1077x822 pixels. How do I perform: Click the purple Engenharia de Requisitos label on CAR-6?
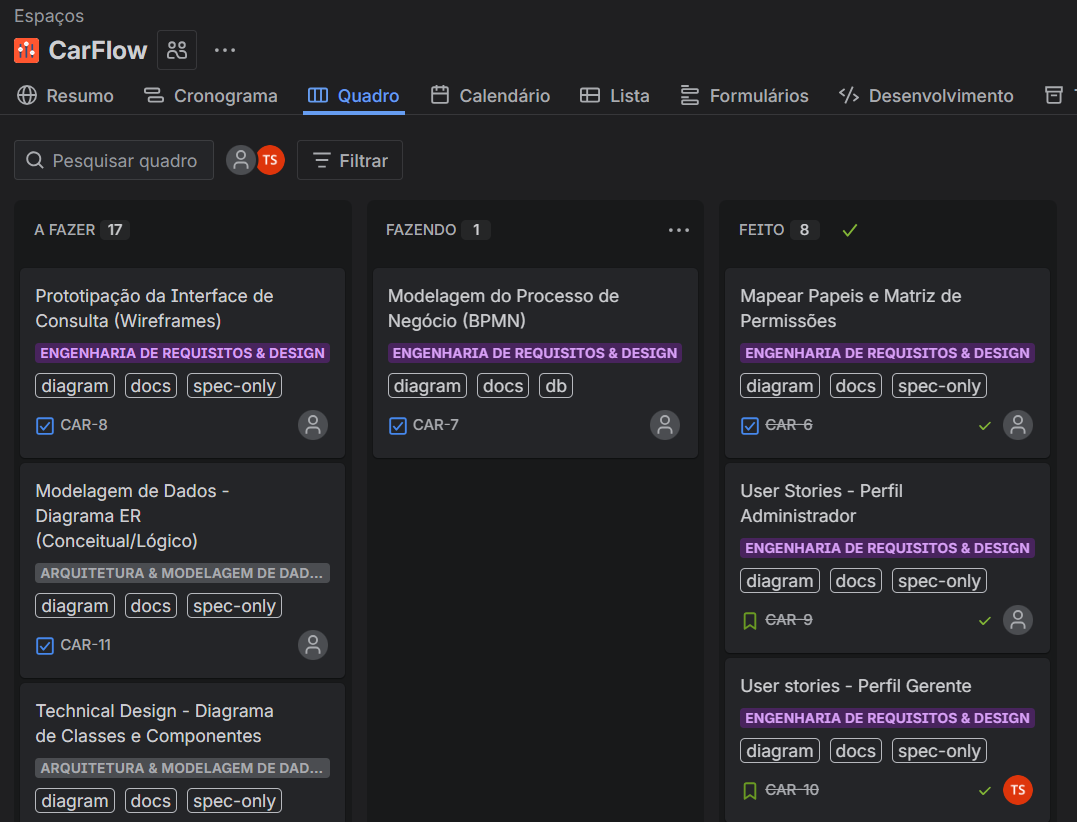tap(887, 353)
